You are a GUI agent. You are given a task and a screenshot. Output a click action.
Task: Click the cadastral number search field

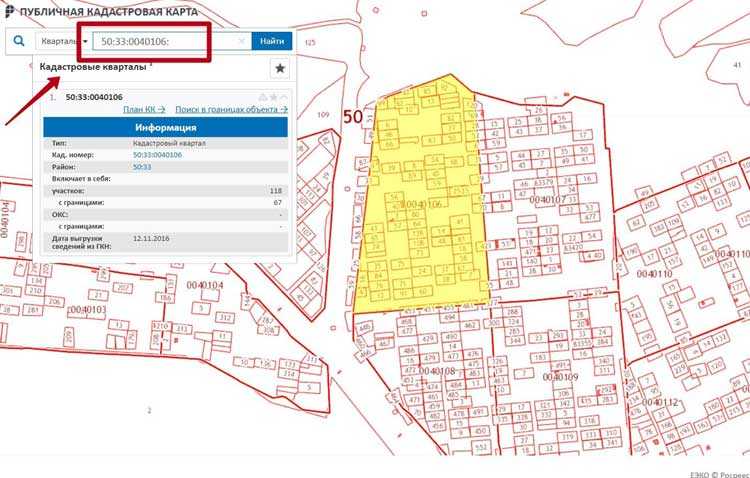point(165,42)
